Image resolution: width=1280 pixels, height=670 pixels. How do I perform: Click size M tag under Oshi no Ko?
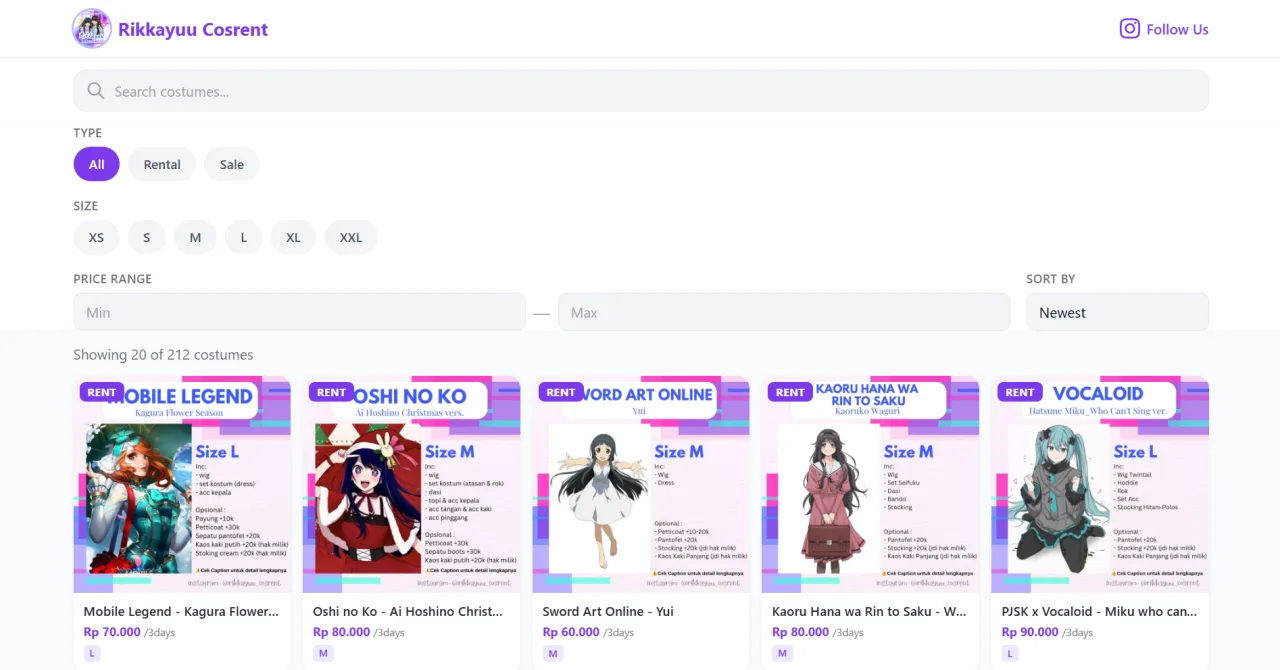(x=323, y=654)
